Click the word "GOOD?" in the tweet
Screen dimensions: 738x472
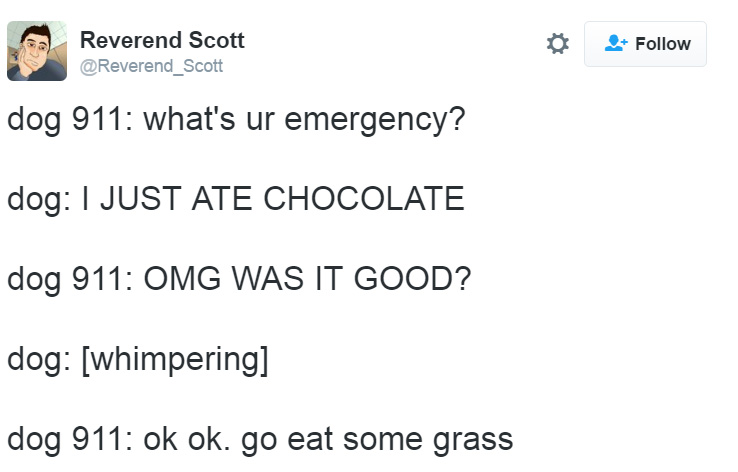(412, 278)
